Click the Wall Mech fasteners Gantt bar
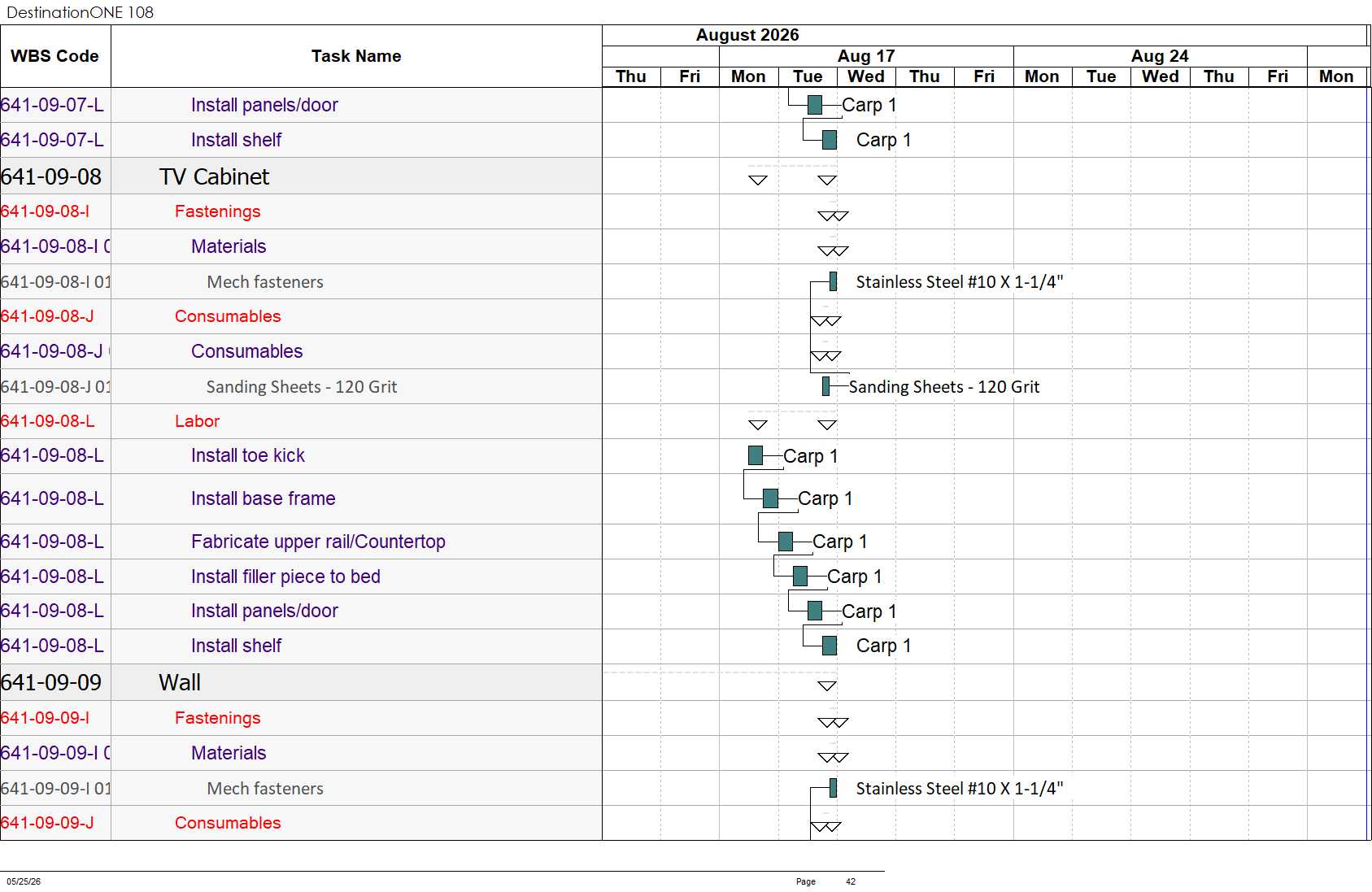 click(x=833, y=788)
